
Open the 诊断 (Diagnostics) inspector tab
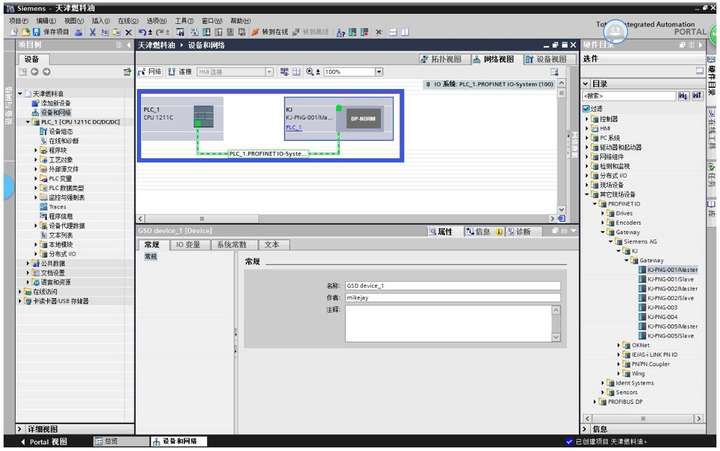(x=519, y=231)
